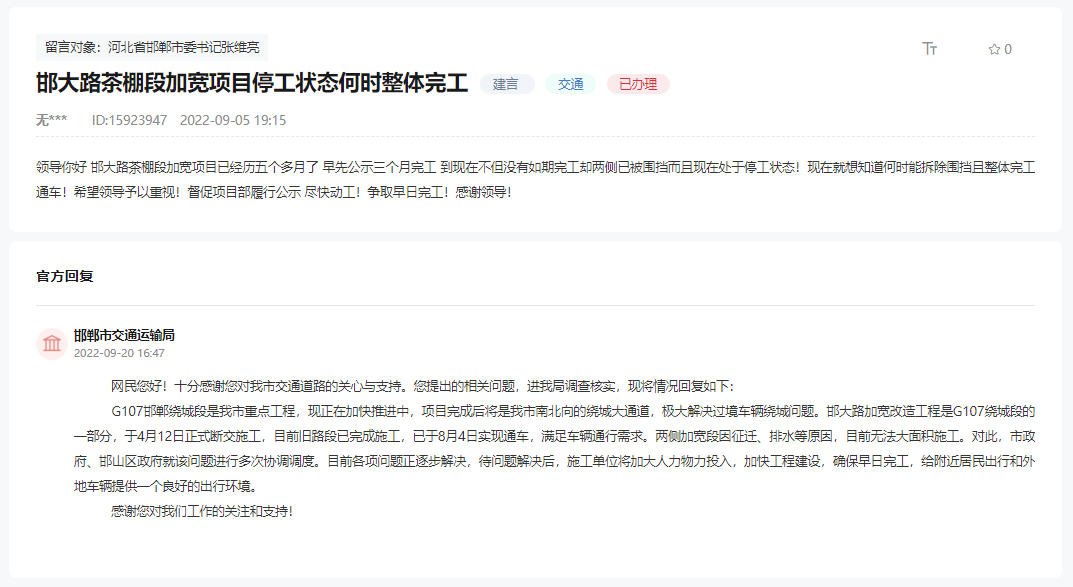1073x587 pixels.
Task: Click the post time 2022-09-05 19:15
Action: tap(233, 120)
